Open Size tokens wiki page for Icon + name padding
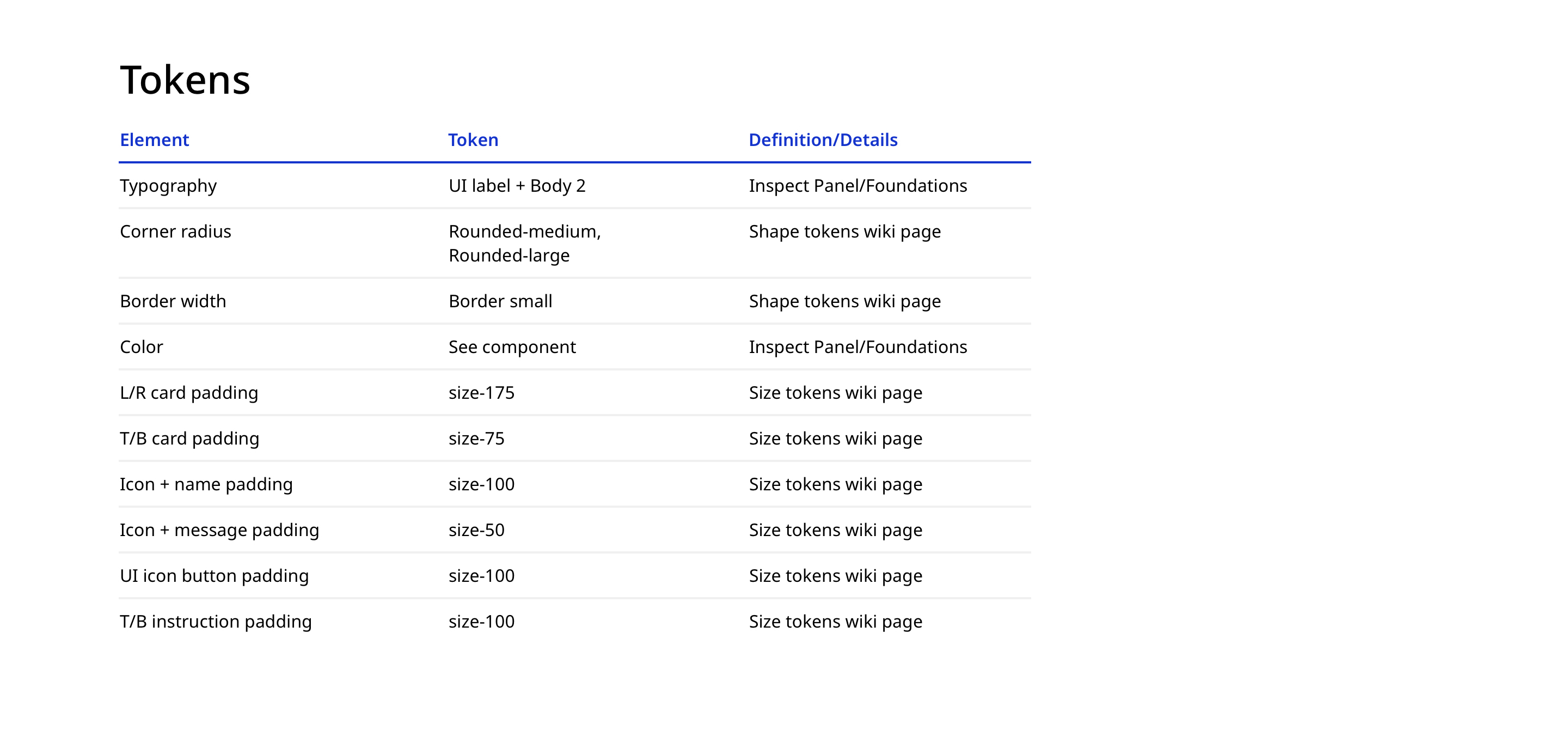This screenshot has width=1568, height=742. [x=835, y=484]
